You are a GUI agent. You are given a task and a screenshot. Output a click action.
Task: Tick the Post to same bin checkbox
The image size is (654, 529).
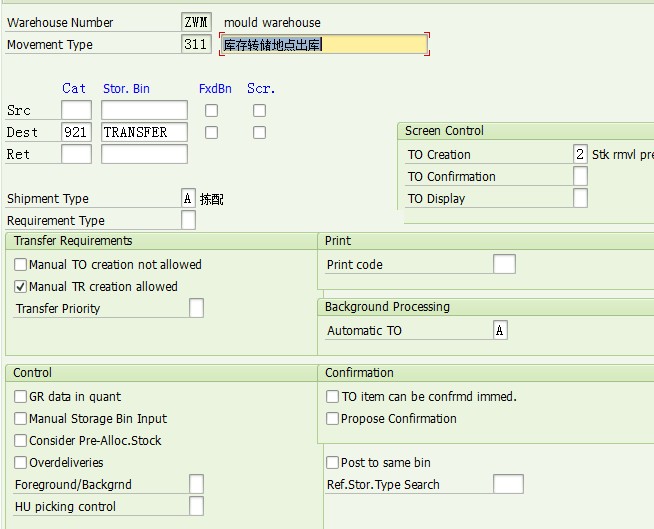[x=333, y=463]
